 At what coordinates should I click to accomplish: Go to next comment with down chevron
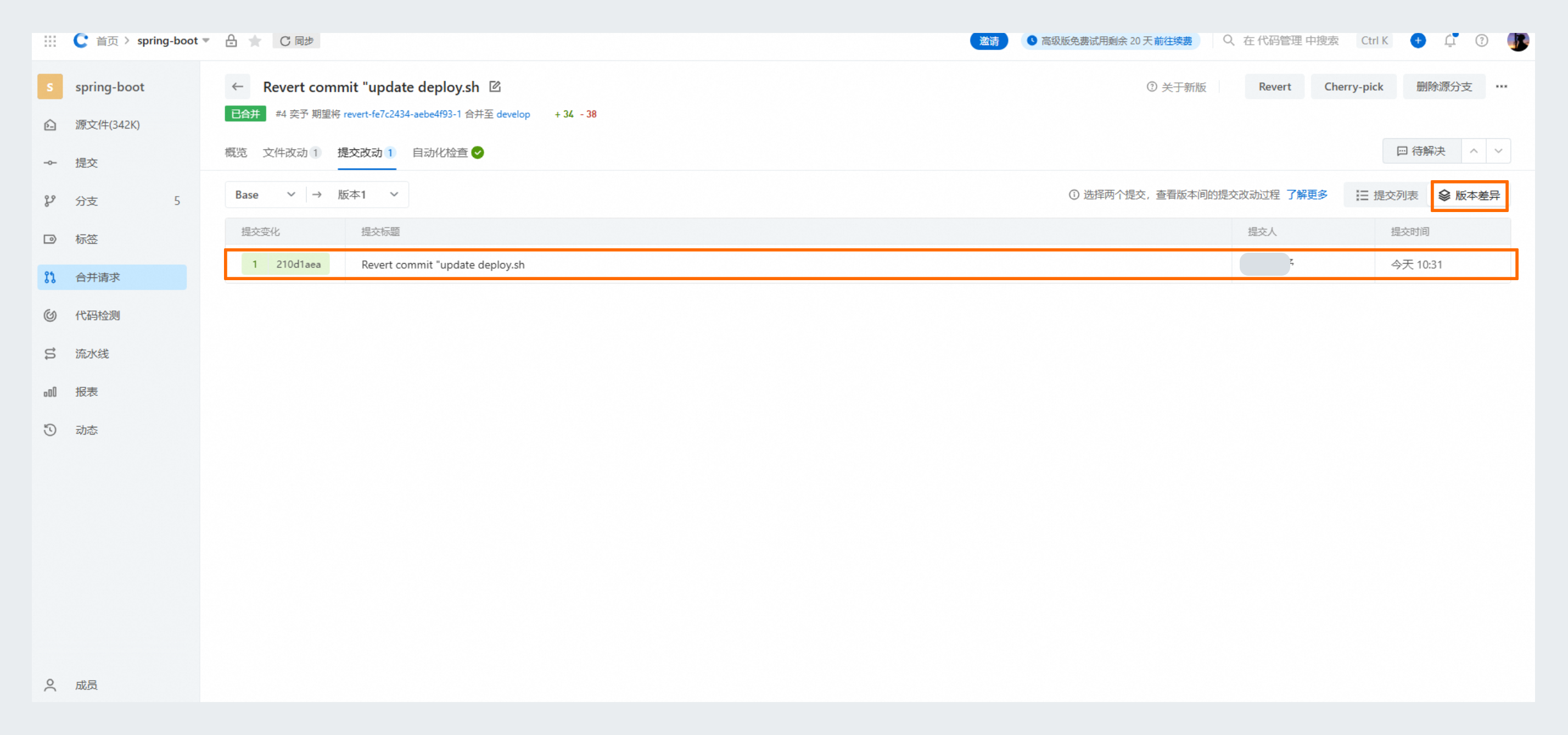tap(1498, 151)
